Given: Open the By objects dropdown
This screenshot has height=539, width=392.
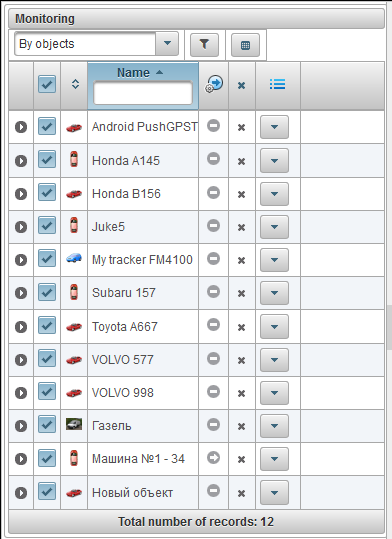Looking at the screenshot, I should pos(97,44).
